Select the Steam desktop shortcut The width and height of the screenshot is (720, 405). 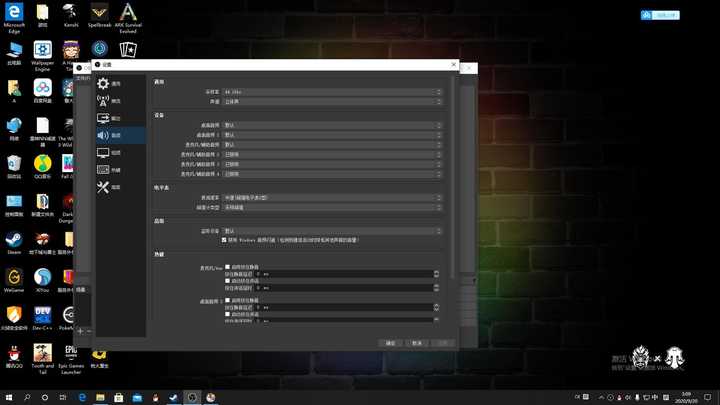pyautogui.click(x=14, y=243)
